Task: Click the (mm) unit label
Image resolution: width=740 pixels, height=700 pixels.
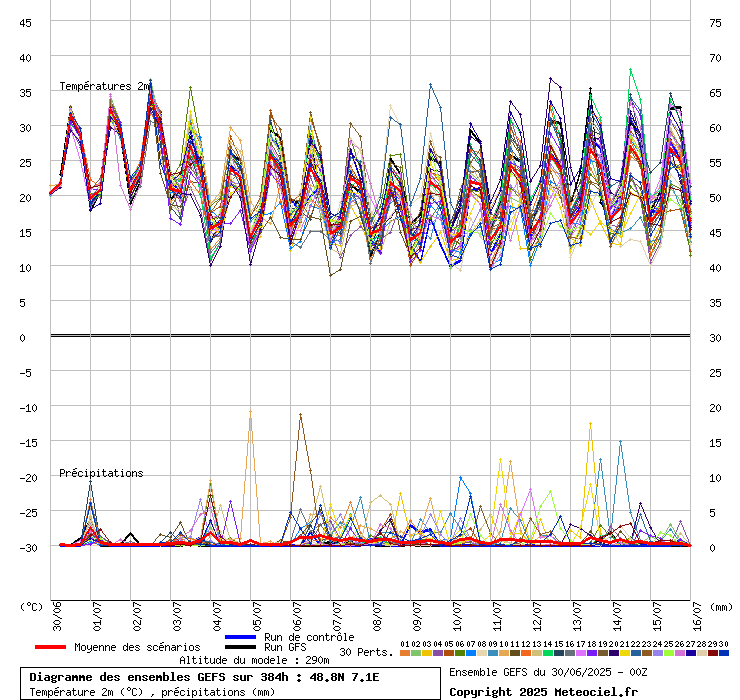Action: coord(722,607)
